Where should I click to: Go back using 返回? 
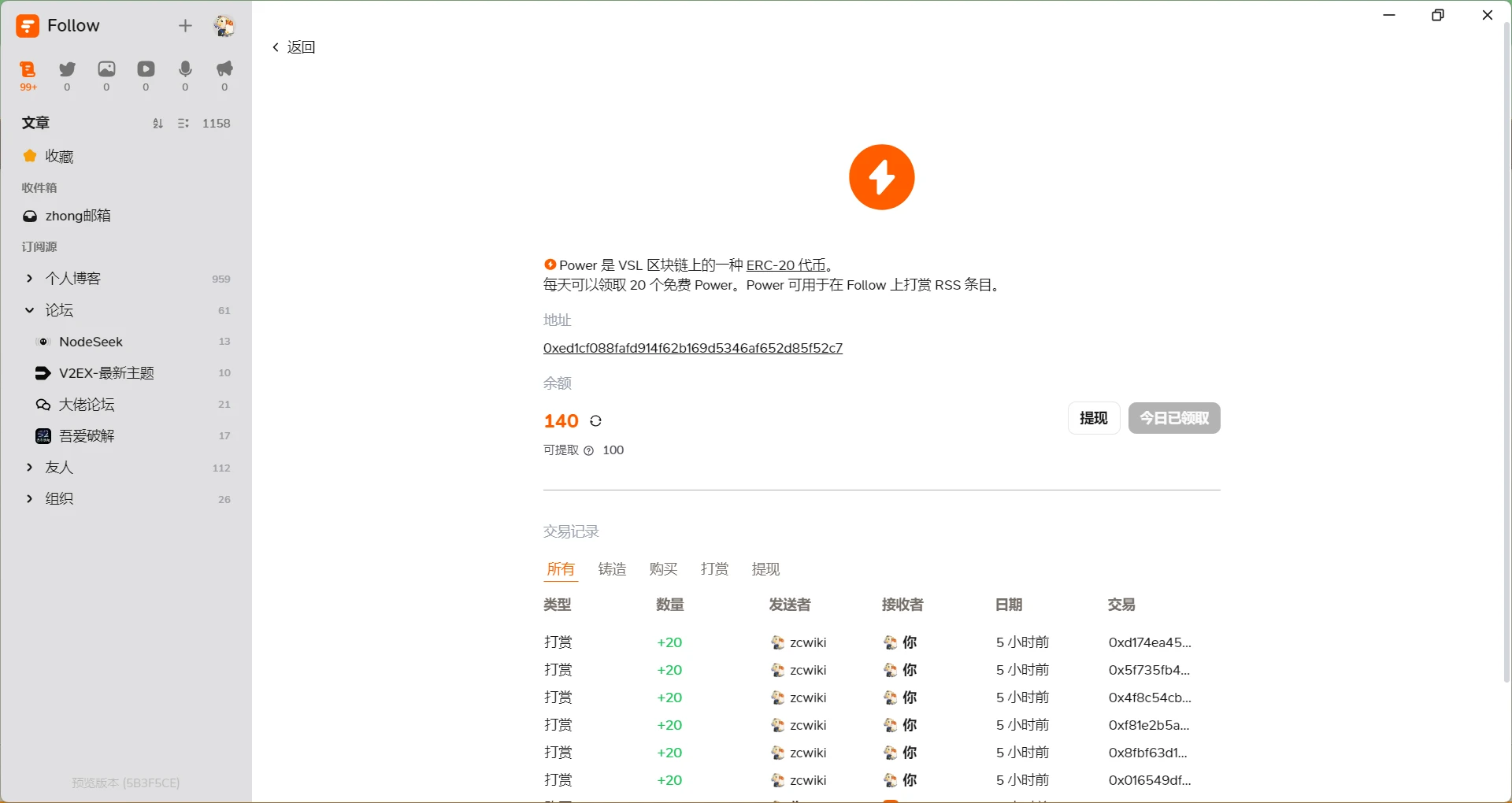(x=294, y=47)
